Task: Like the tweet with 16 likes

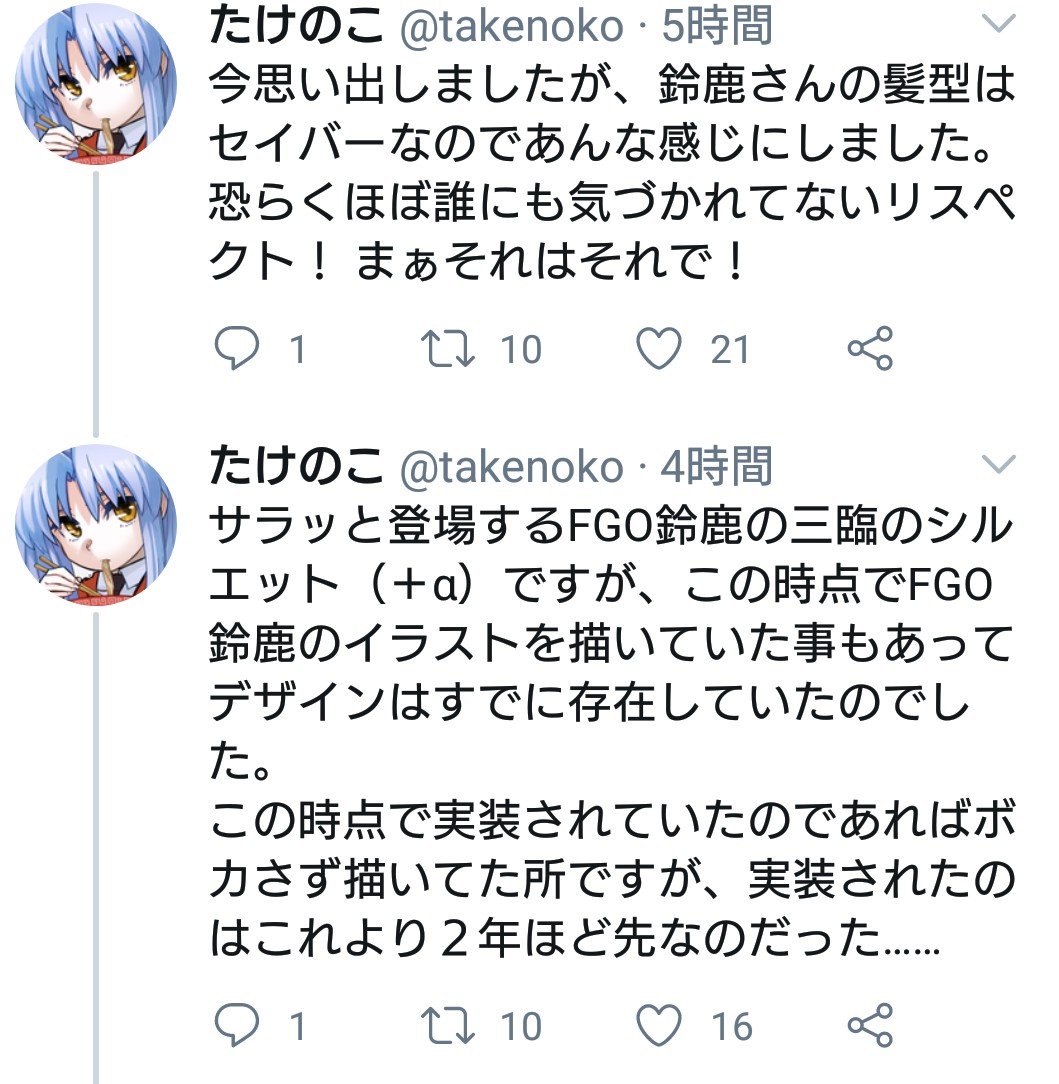Action: pyautogui.click(x=659, y=1025)
